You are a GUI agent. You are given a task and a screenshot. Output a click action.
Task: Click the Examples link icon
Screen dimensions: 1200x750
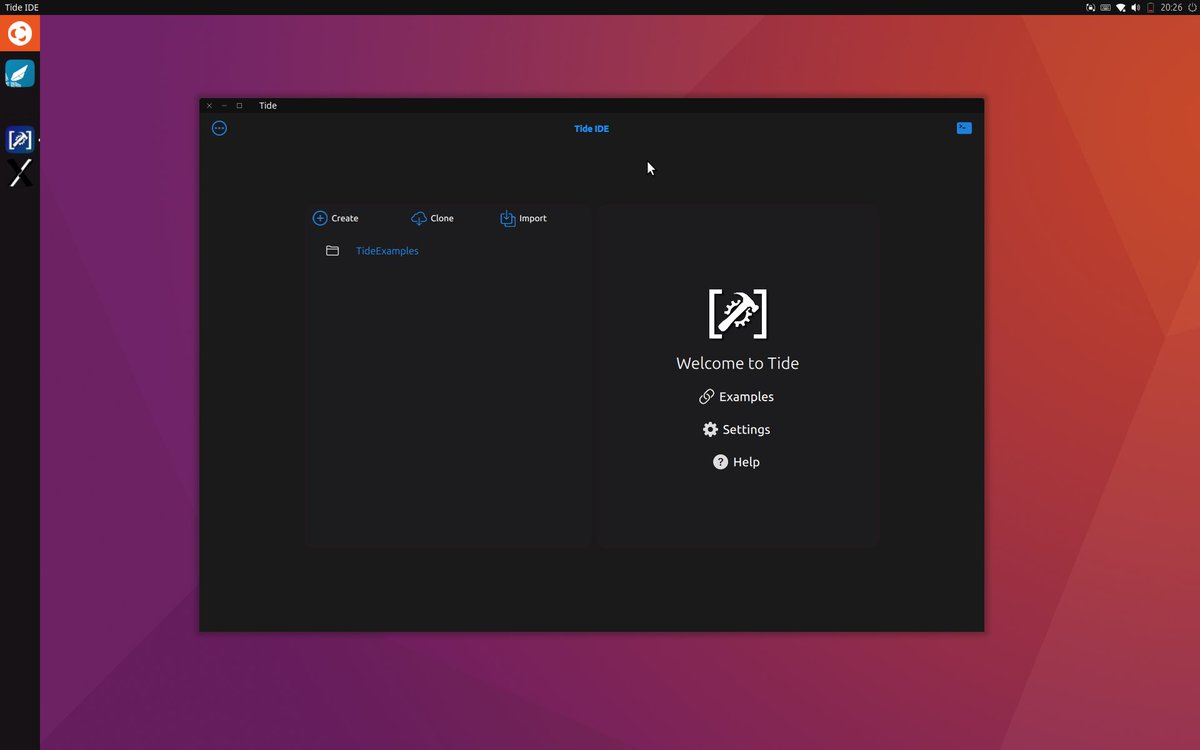707,397
